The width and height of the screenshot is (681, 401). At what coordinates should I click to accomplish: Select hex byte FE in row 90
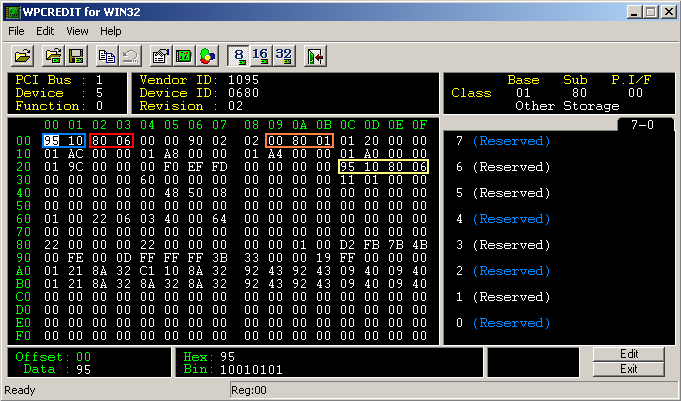75,258
